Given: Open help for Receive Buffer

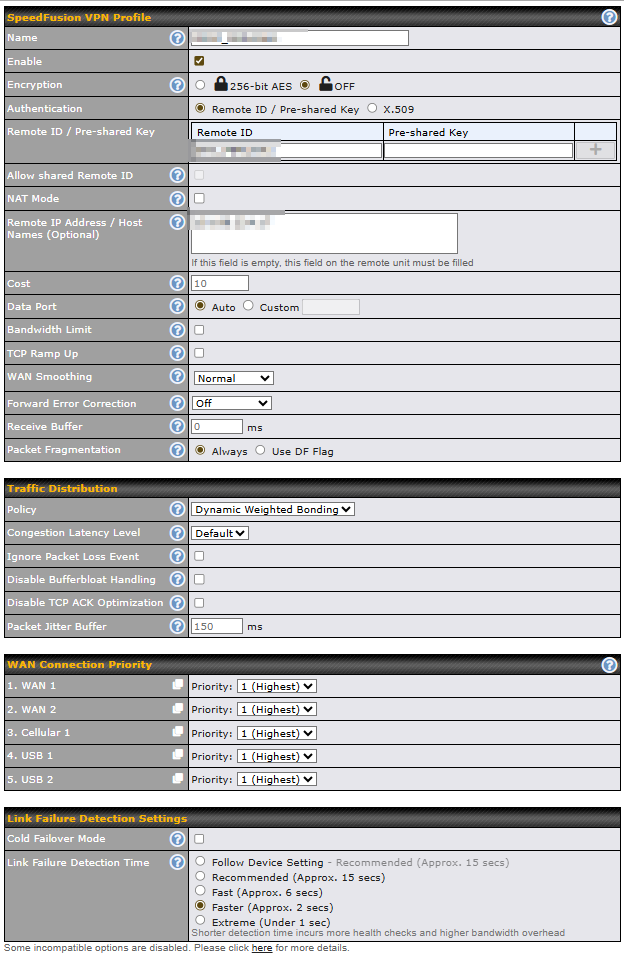Looking at the screenshot, I should tap(177, 426).
